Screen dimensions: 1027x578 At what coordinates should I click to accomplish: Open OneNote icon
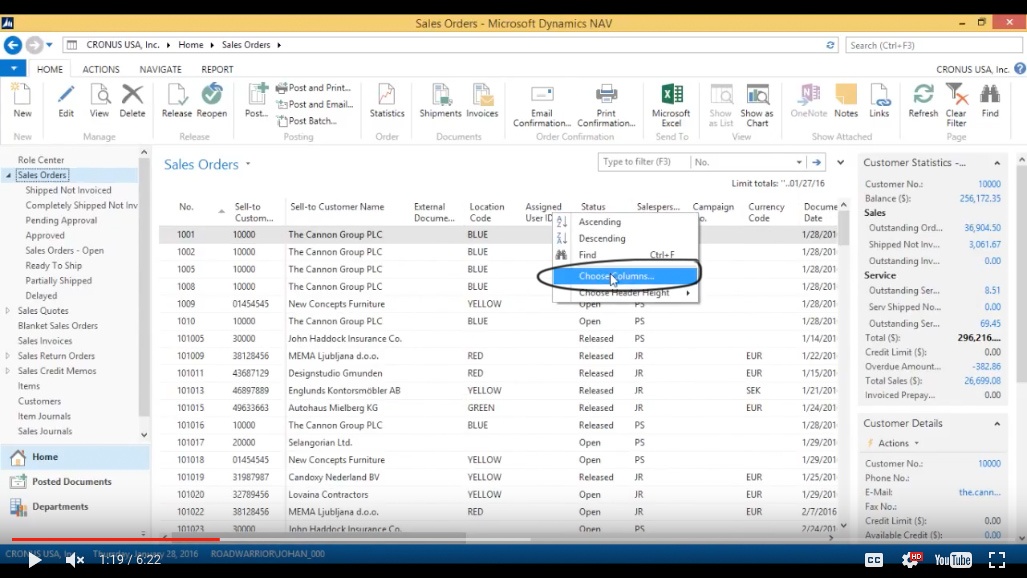pyautogui.click(x=808, y=95)
